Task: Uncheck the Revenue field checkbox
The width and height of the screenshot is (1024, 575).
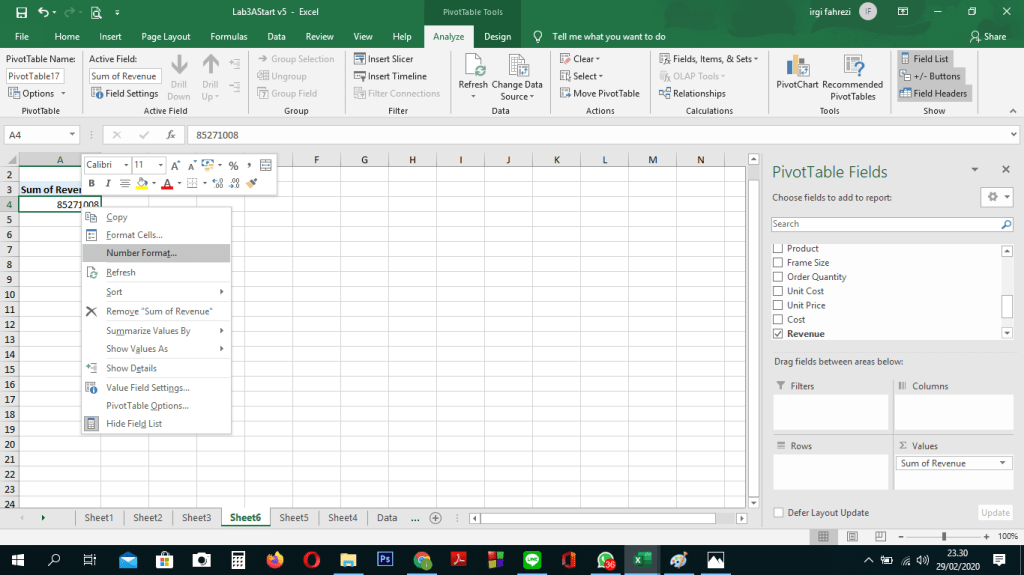Action: tap(778, 334)
